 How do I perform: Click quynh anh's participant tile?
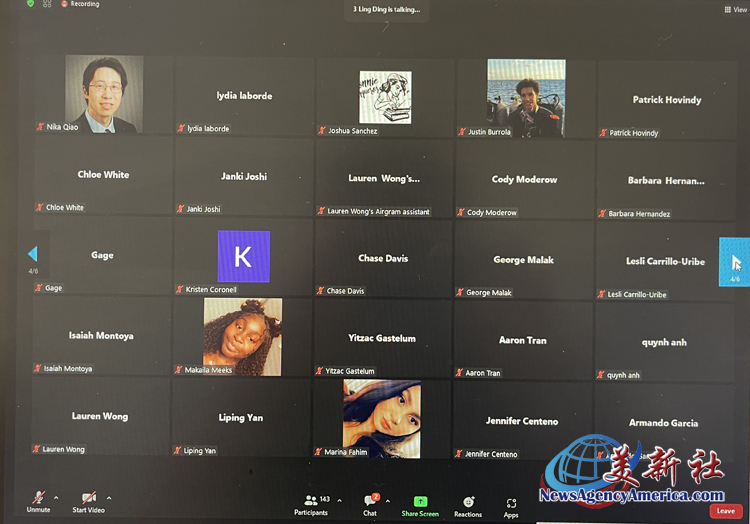[x=664, y=342]
